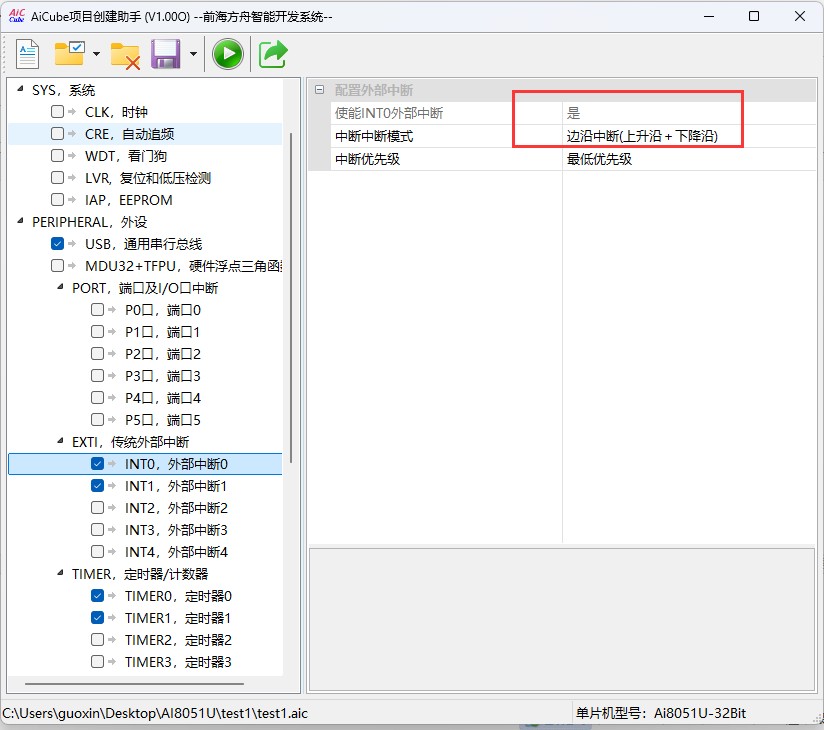The image size is (824, 730).
Task: Tick the P3口 端口3 checkbox
Action: click(97, 376)
